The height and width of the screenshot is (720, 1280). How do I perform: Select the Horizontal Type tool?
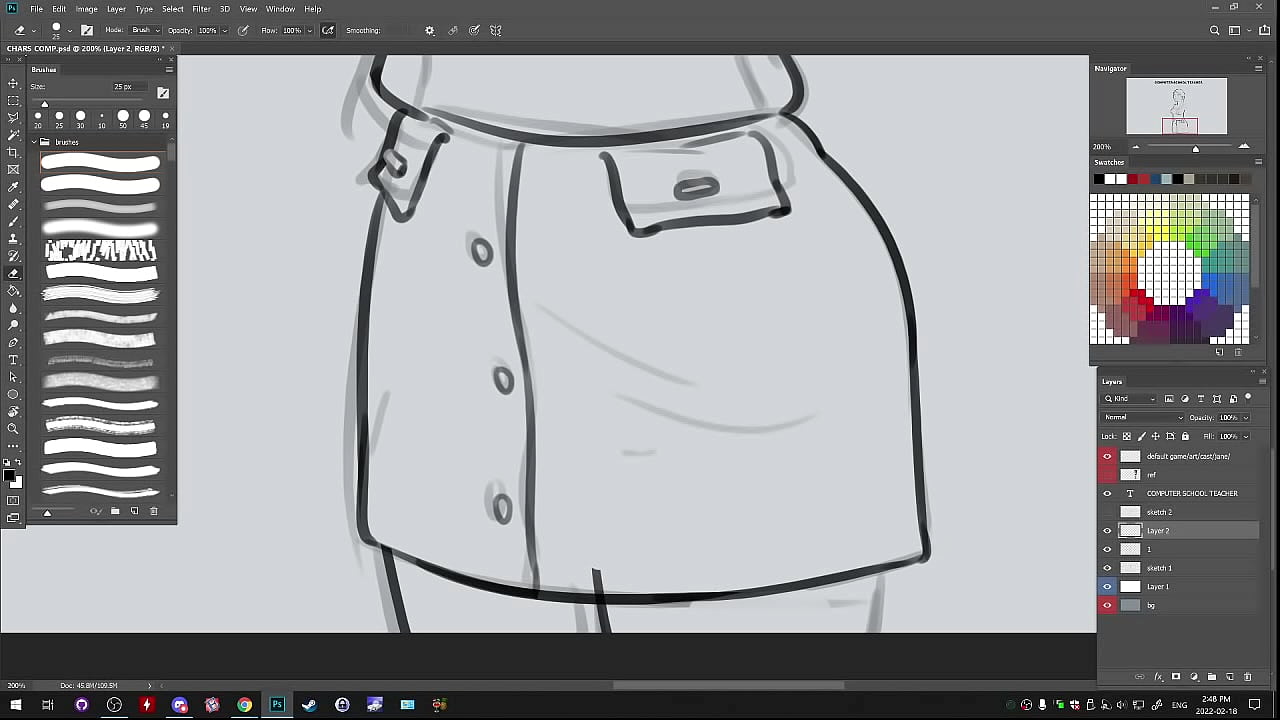click(13, 360)
